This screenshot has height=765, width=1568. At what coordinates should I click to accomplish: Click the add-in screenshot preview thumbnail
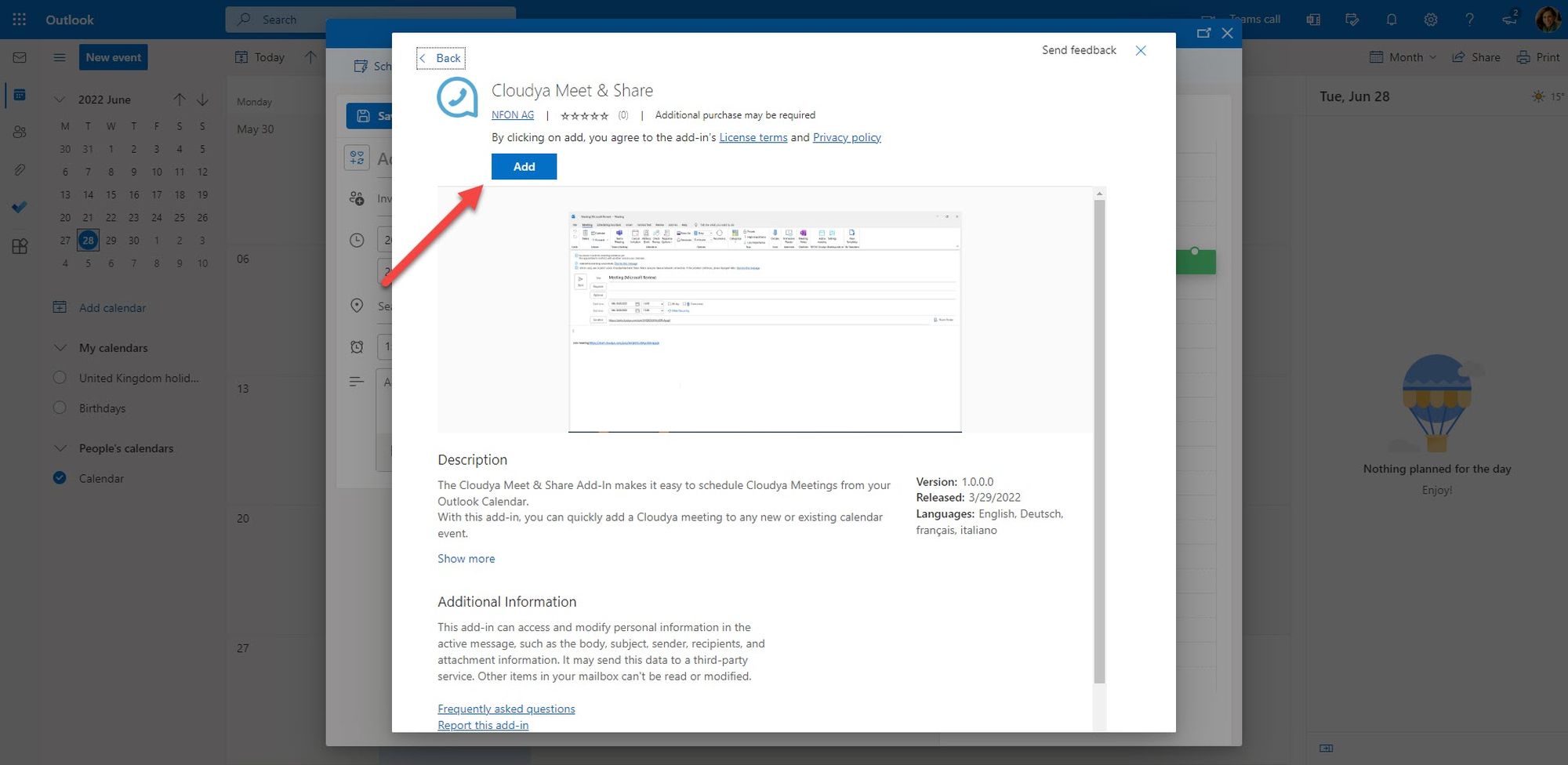[764, 321]
